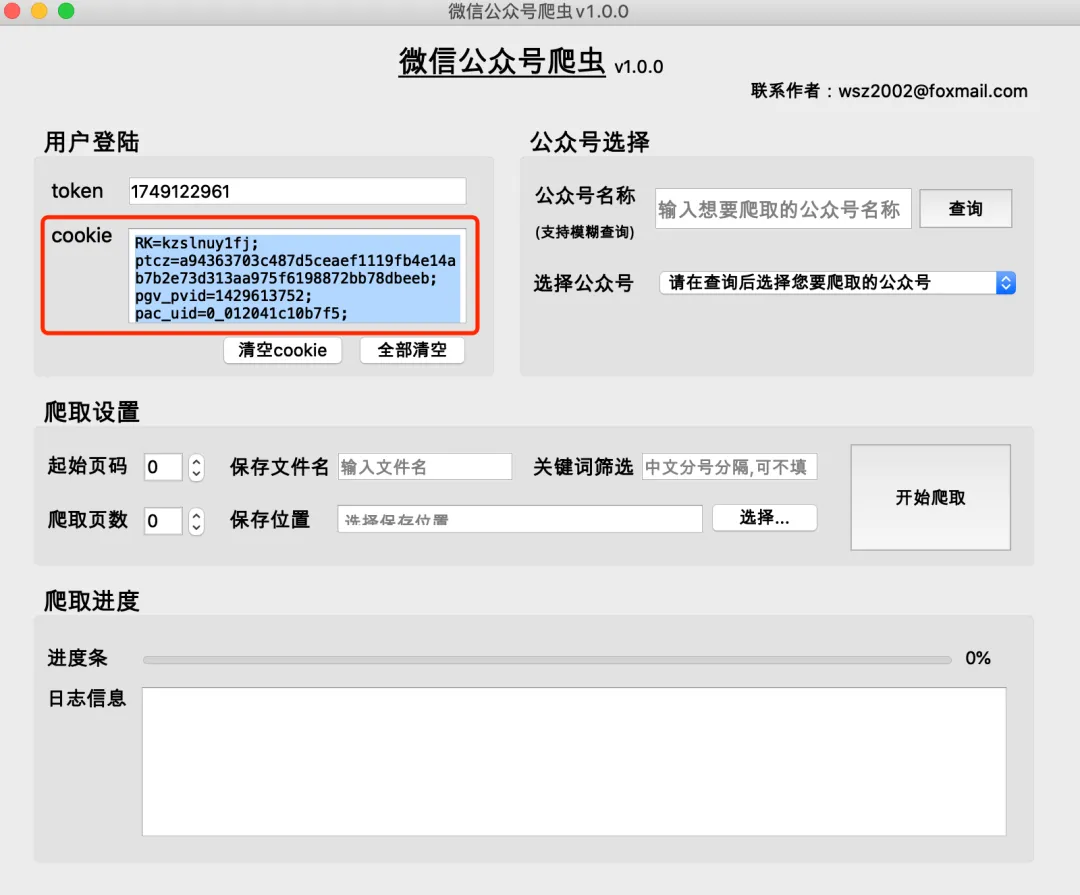Click inside the cookie text area
The height and width of the screenshot is (895, 1080).
click(x=297, y=276)
